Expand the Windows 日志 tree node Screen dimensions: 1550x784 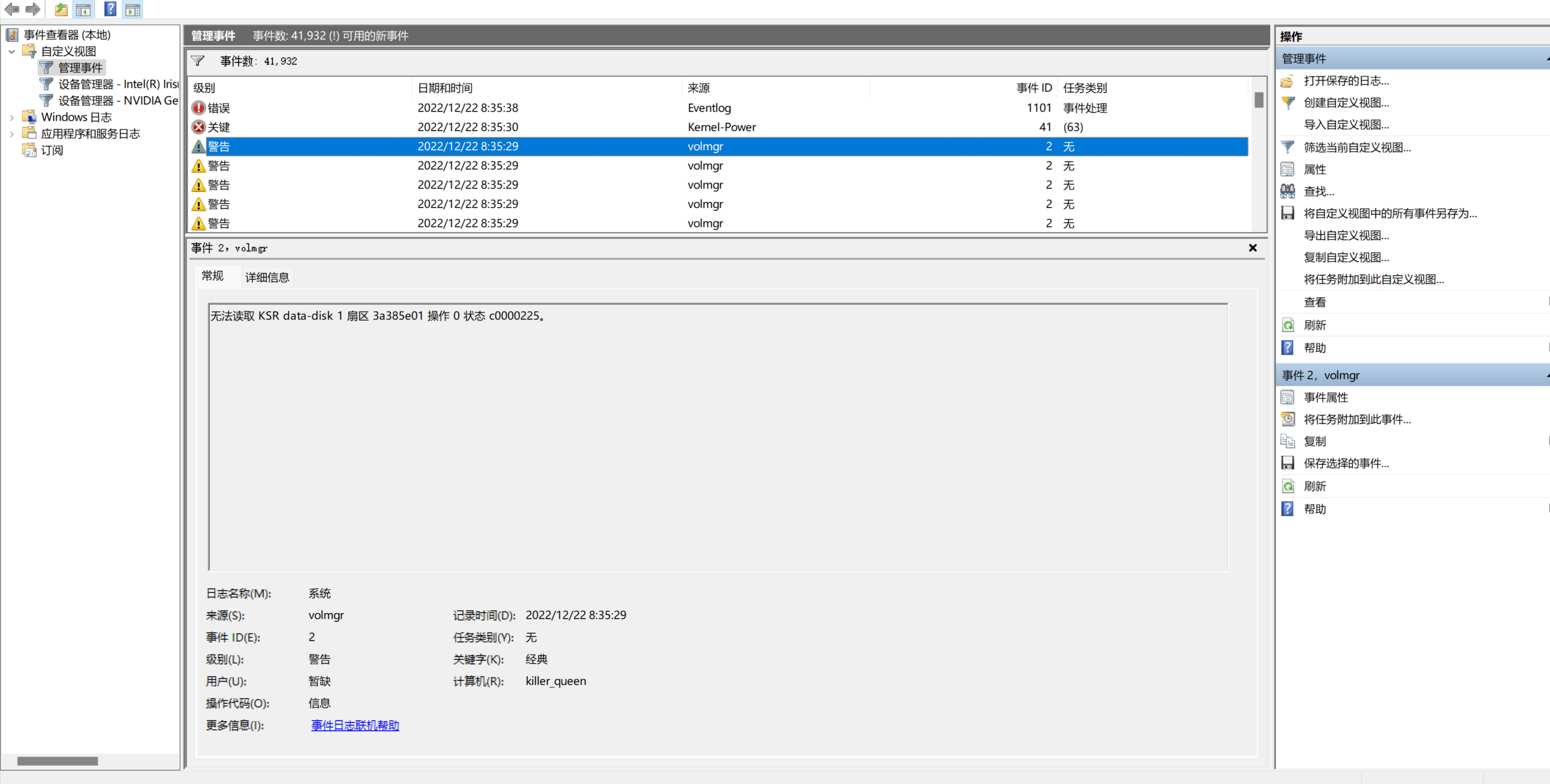coord(12,117)
